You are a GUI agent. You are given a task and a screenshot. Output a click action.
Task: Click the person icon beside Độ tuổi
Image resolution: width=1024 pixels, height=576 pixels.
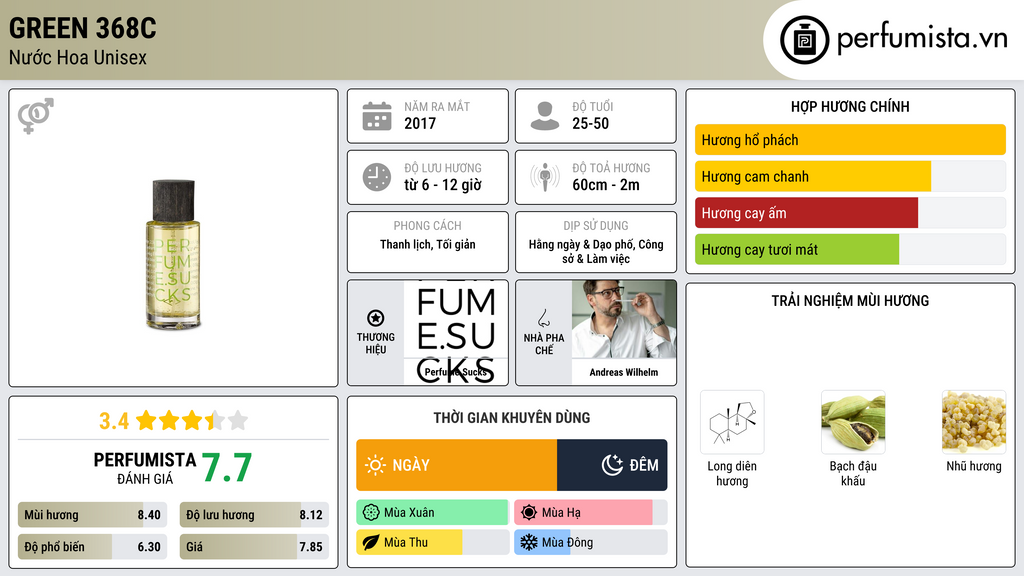545,116
